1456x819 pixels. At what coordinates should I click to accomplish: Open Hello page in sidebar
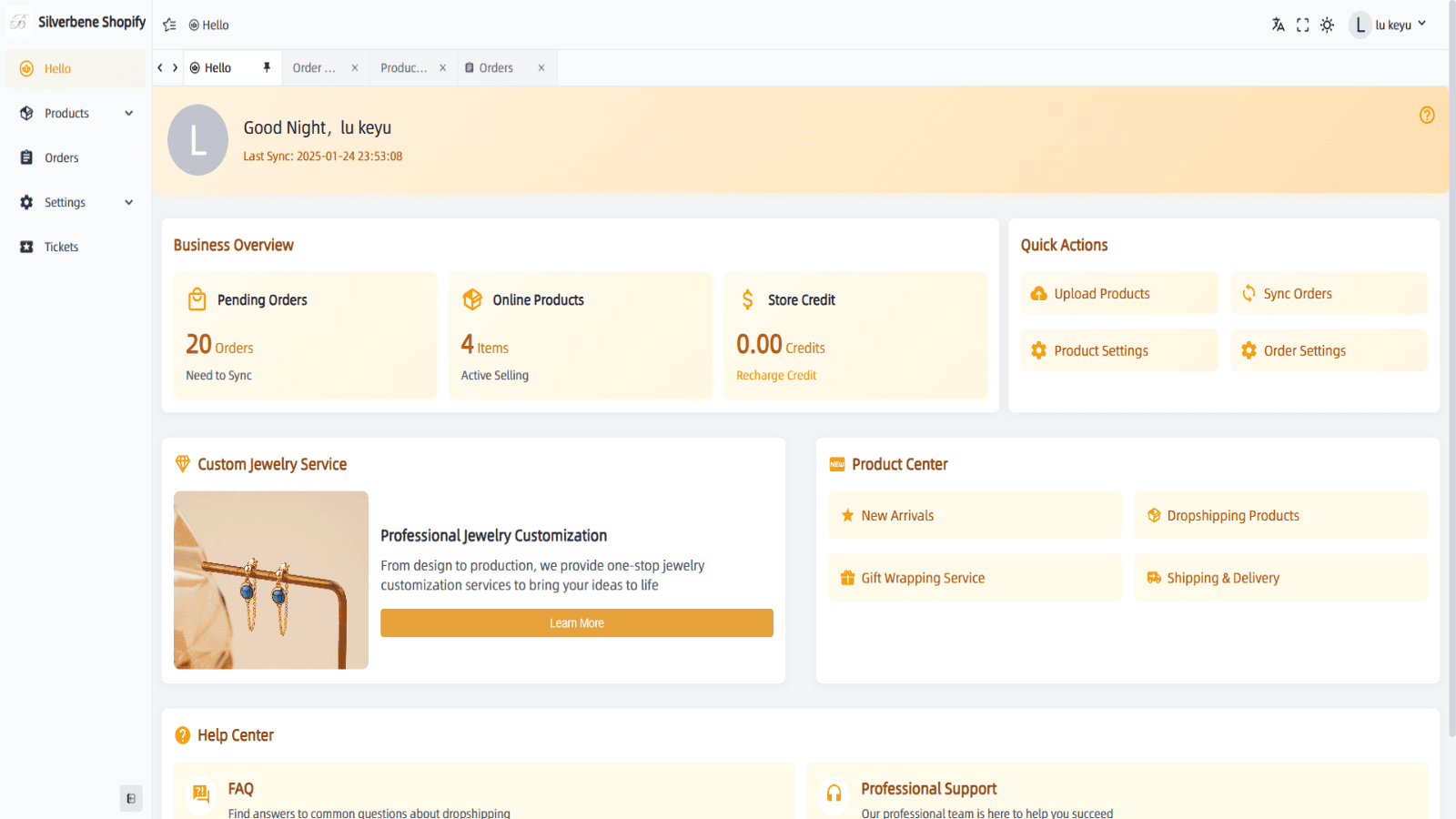pos(76,69)
